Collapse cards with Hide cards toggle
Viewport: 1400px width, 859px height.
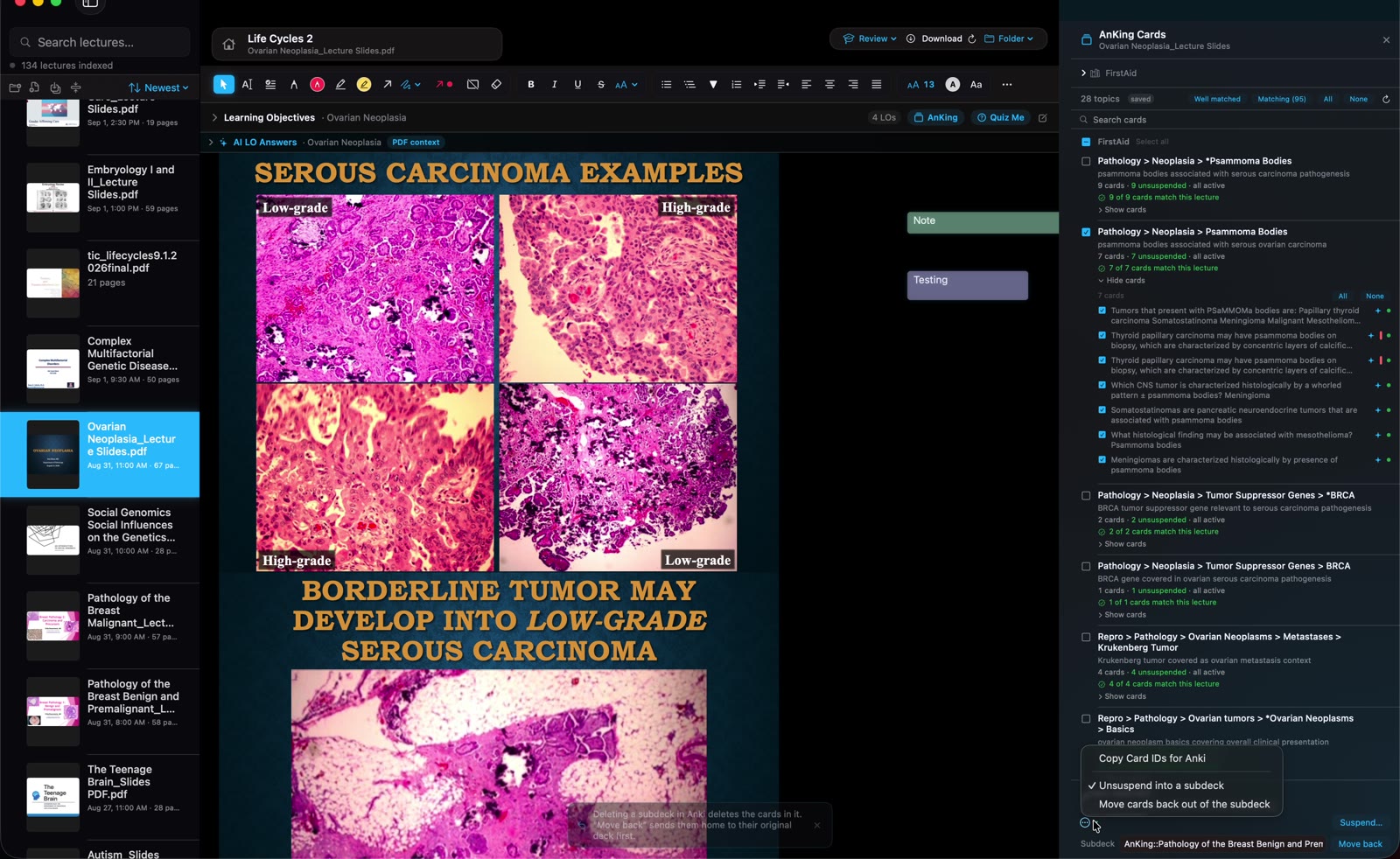[x=1122, y=281]
